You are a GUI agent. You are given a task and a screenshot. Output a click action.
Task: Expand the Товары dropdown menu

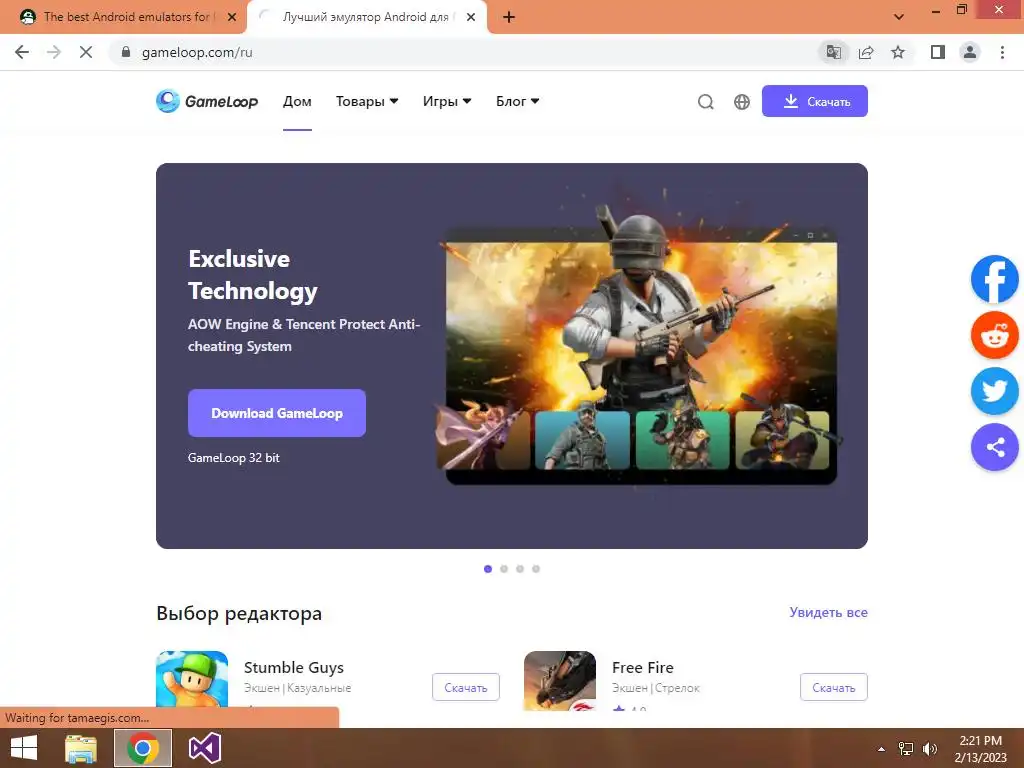tap(367, 102)
